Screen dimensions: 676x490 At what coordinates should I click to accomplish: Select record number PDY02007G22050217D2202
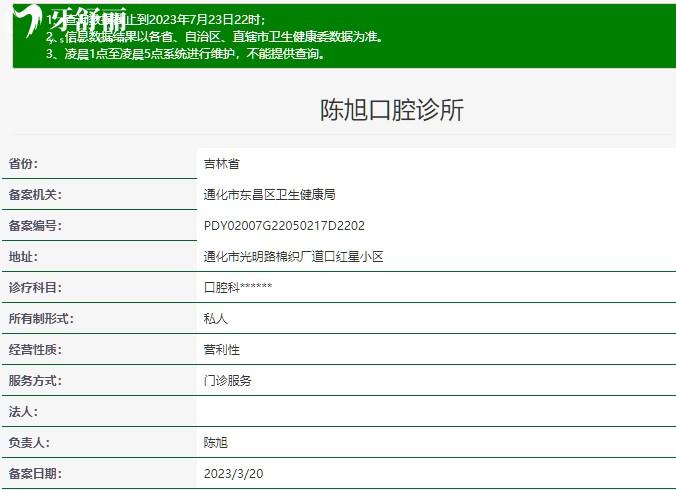(x=284, y=226)
